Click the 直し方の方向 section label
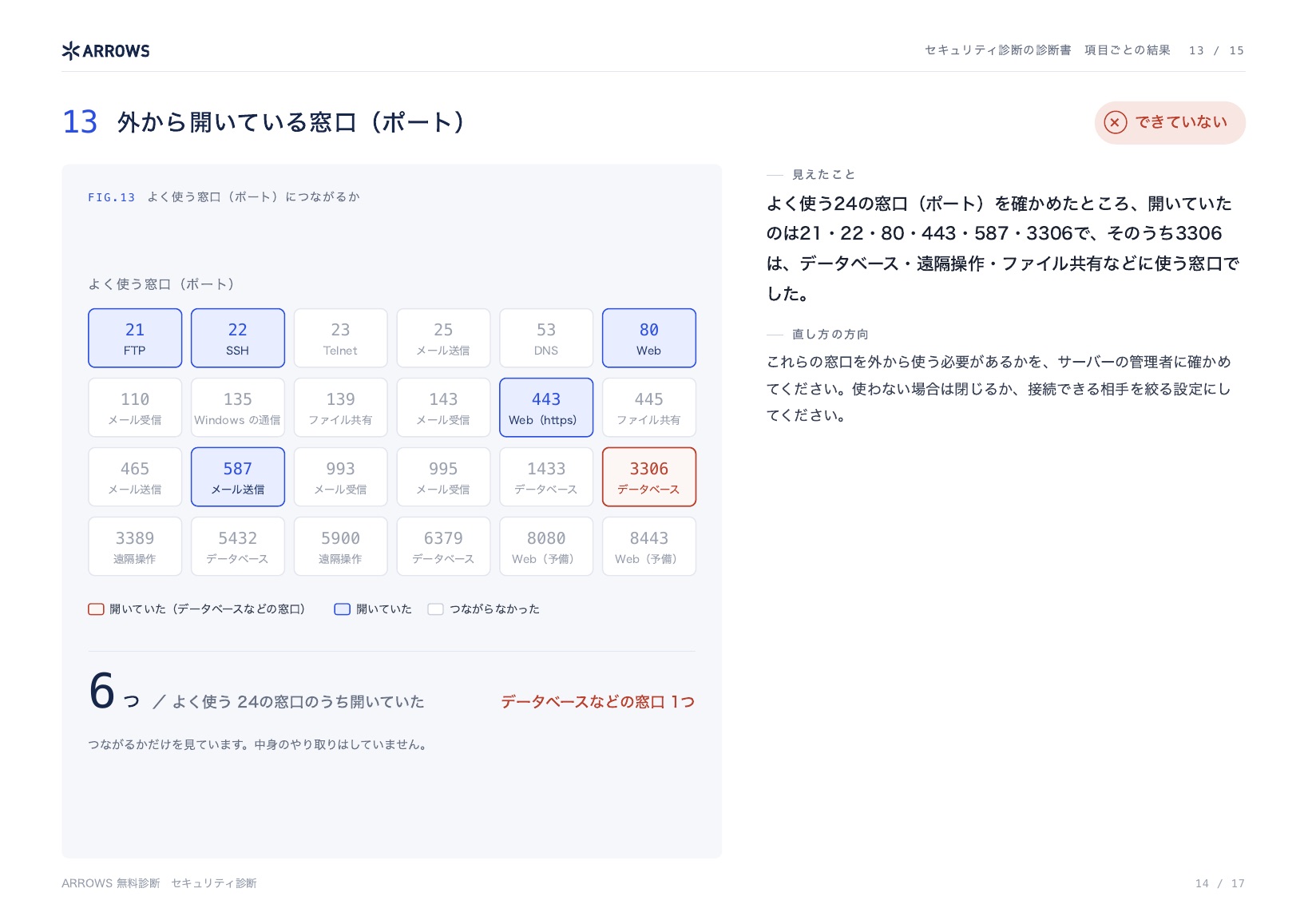 tap(830, 335)
